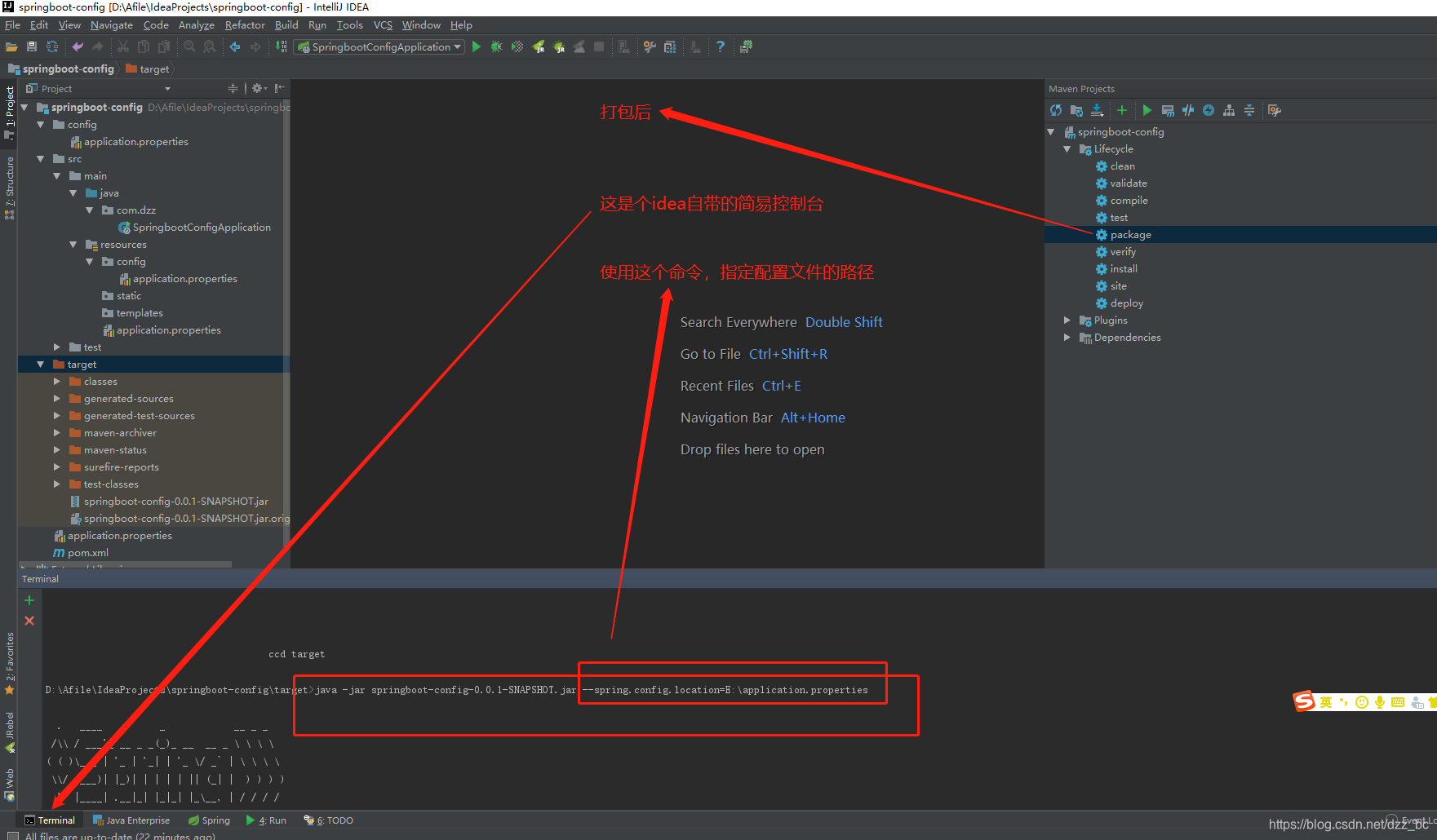
Task: Open the 4: Run tool tab
Action: (x=266, y=820)
